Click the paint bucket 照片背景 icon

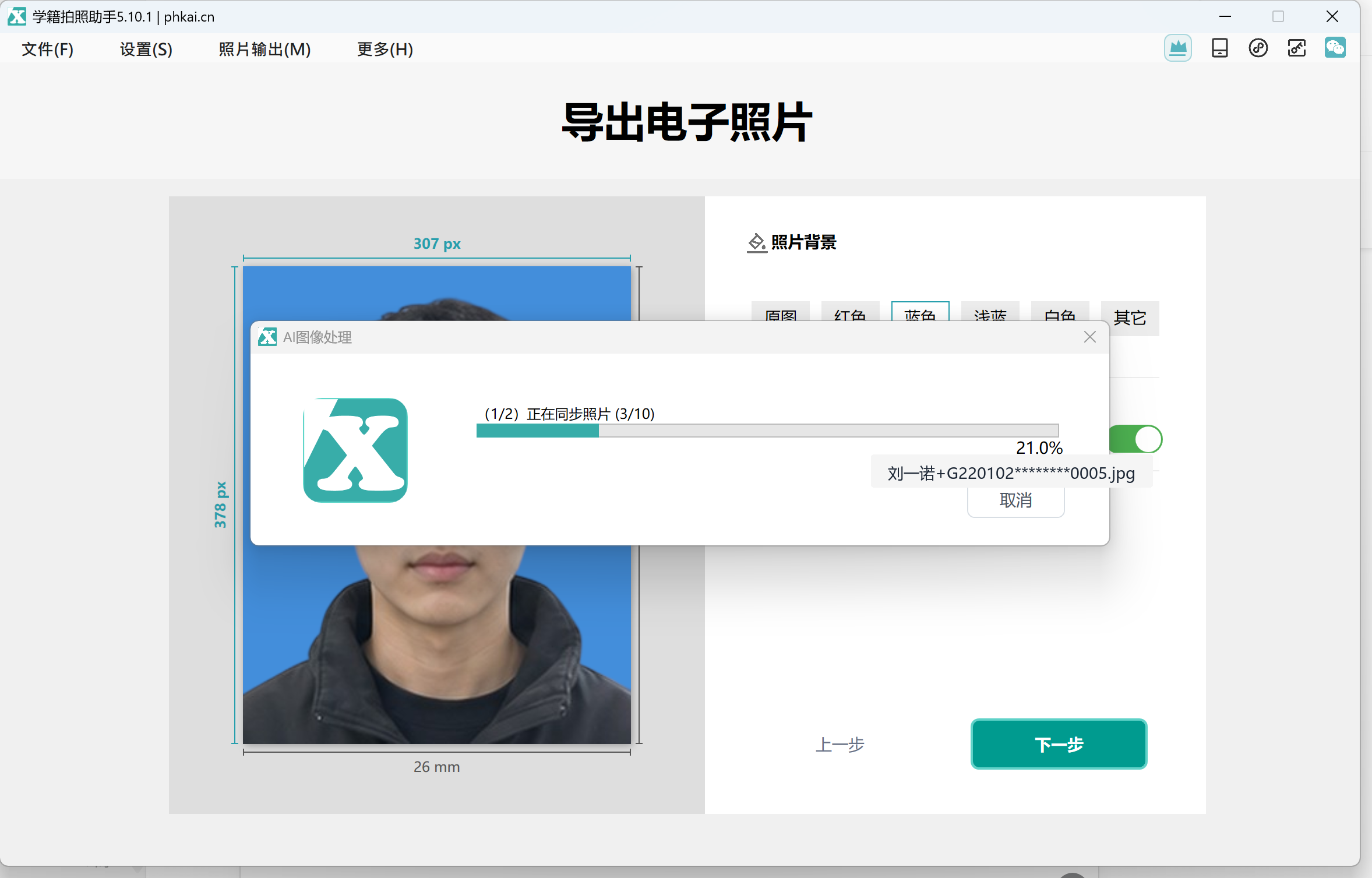[x=757, y=242]
